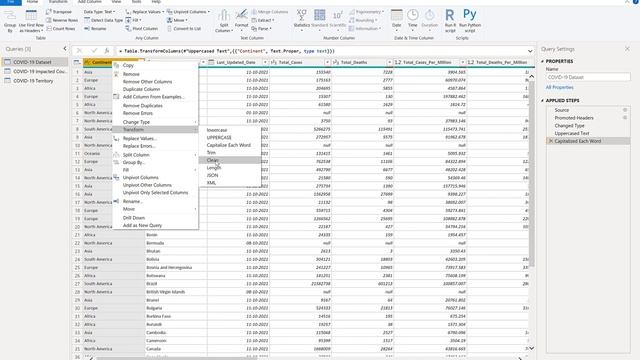
Task: Choose Capitalize Each Word in submenu
Action: tap(230, 145)
